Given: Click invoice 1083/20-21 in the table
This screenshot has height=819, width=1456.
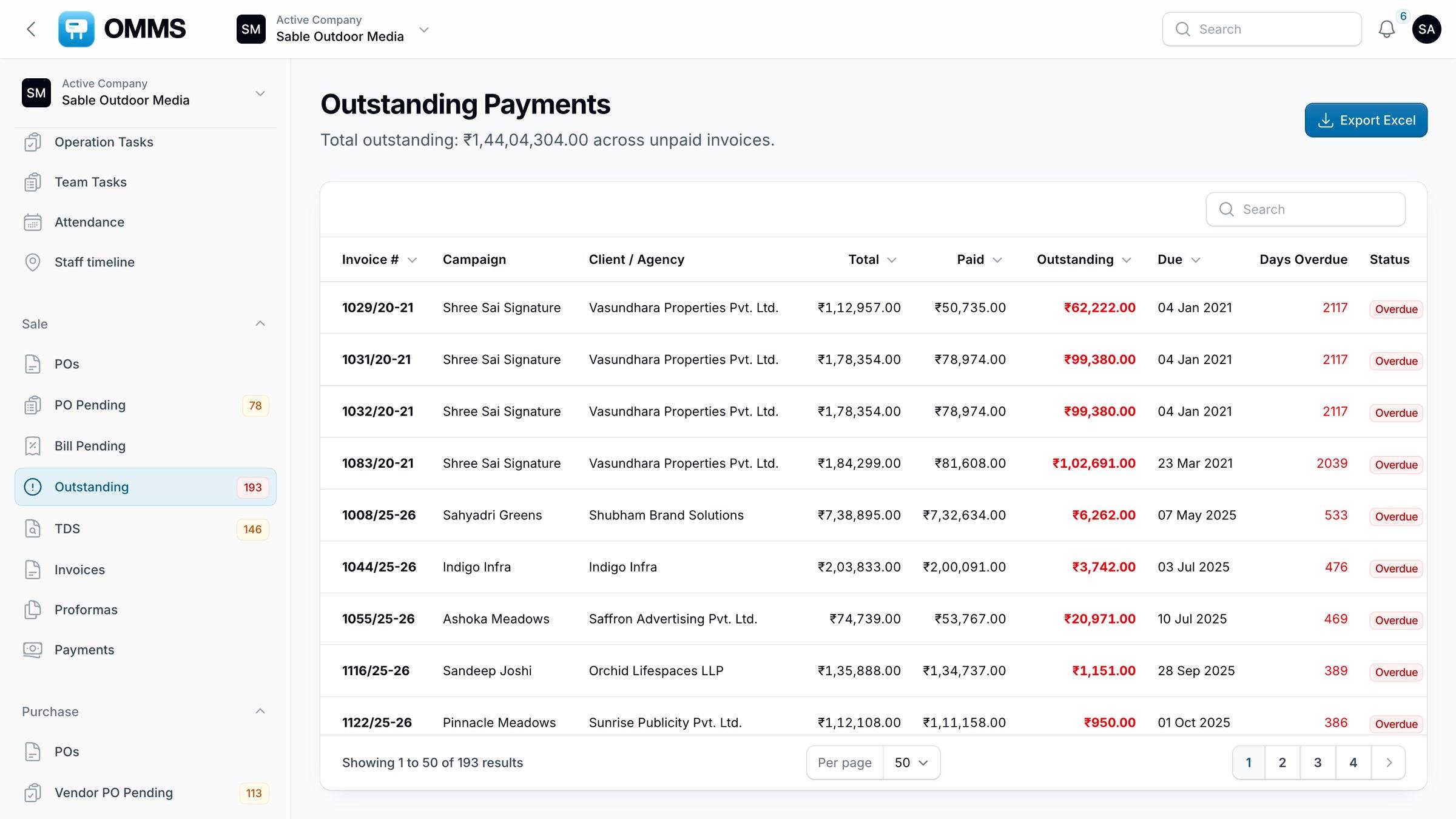Looking at the screenshot, I should [x=378, y=463].
